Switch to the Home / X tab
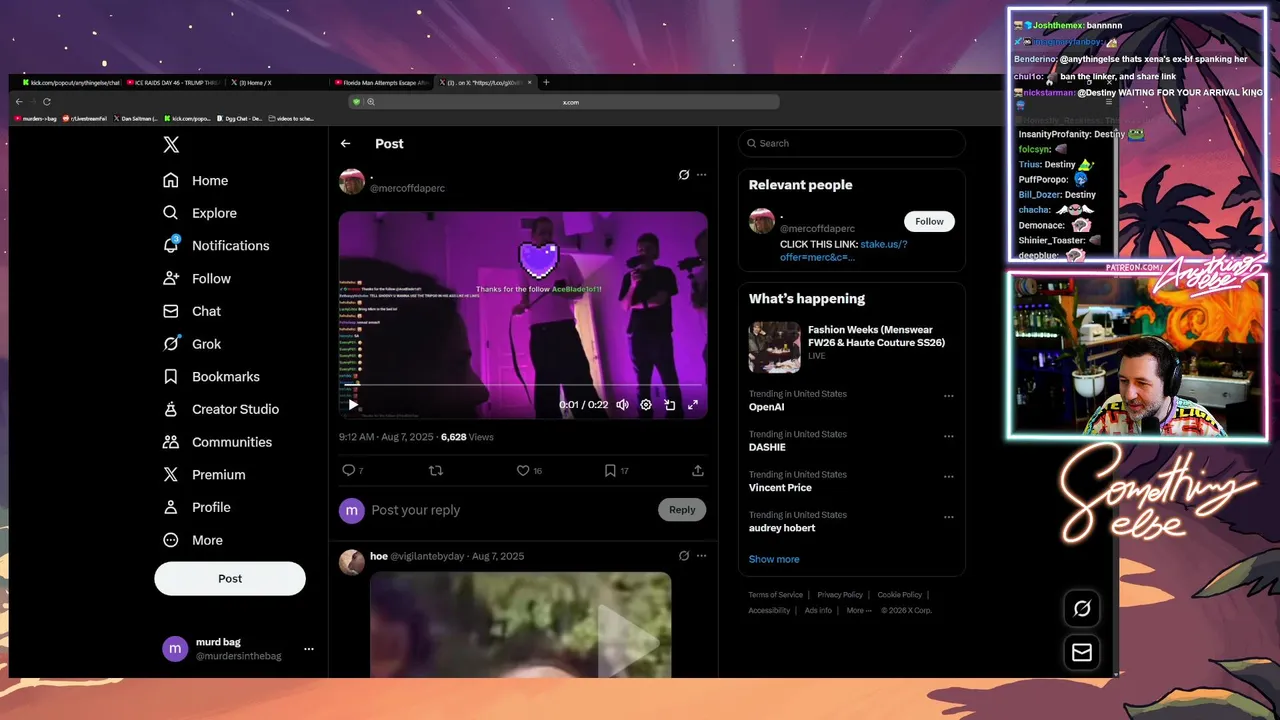Viewport: 1280px width, 720px height. 252,83
